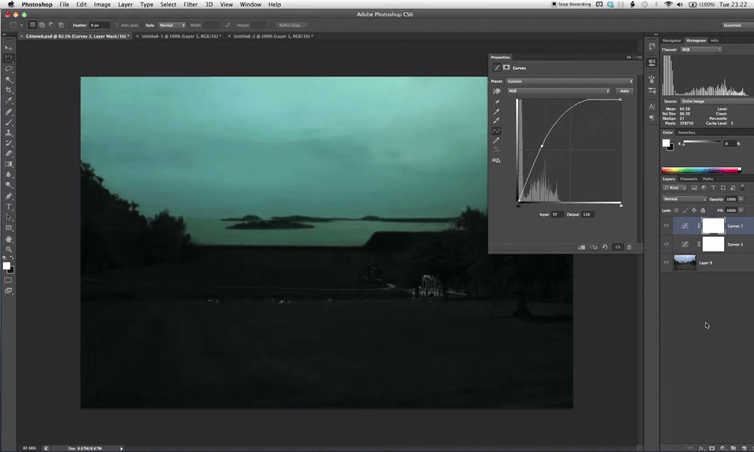Select the Zoom tool in toolbar

tap(8, 250)
